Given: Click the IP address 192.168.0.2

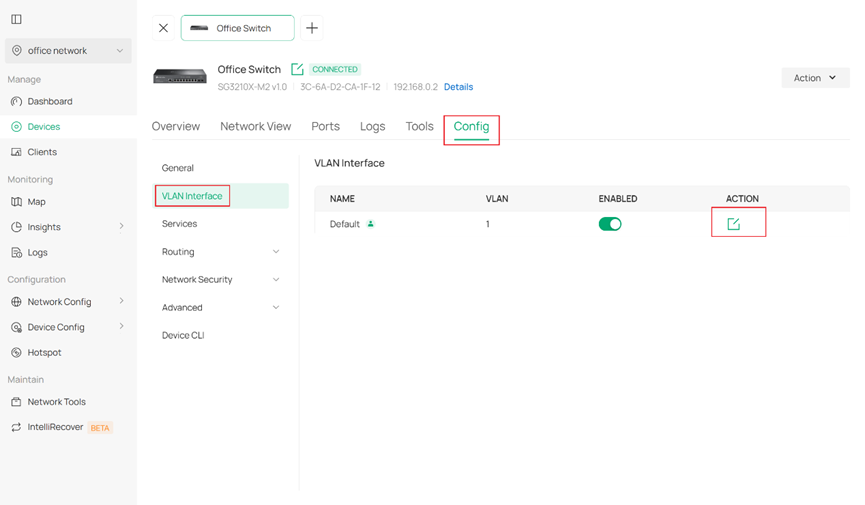Looking at the screenshot, I should coord(415,87).
